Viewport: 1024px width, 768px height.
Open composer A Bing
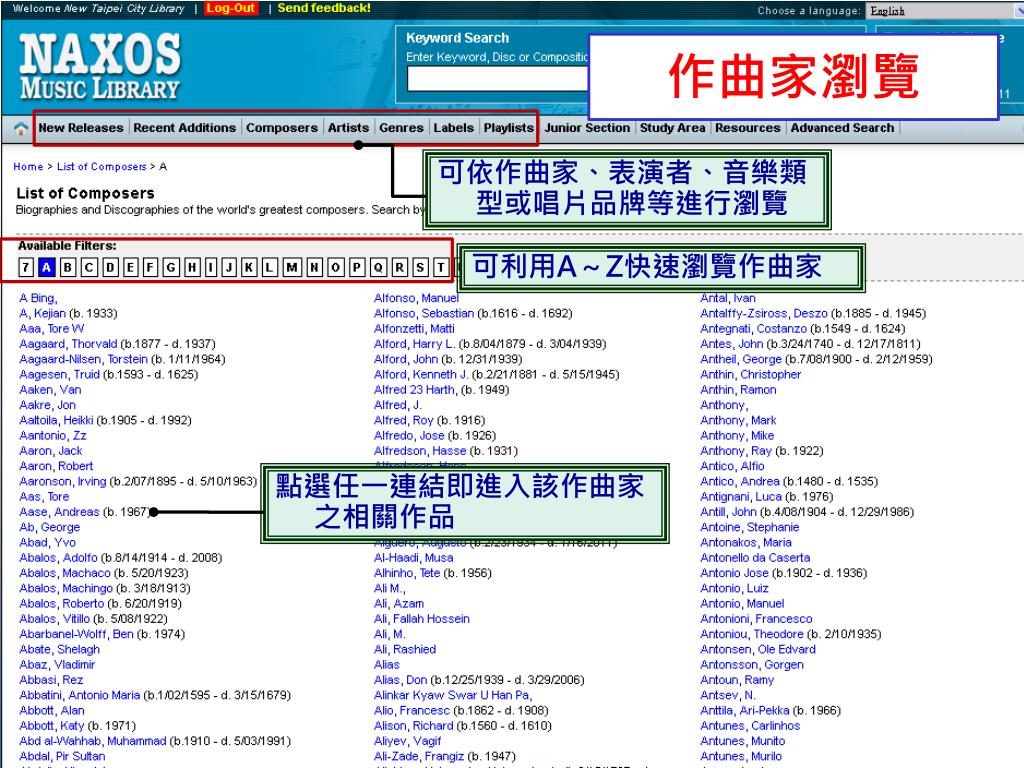coord(39,298)
